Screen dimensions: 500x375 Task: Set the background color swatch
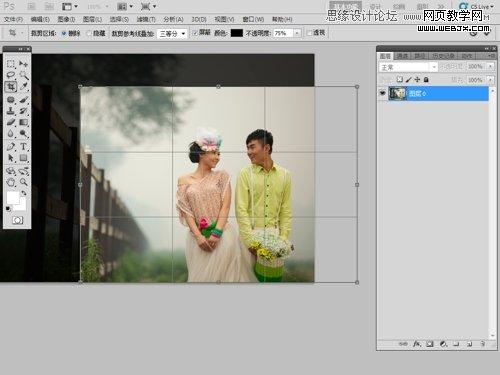tap(22, 206)
